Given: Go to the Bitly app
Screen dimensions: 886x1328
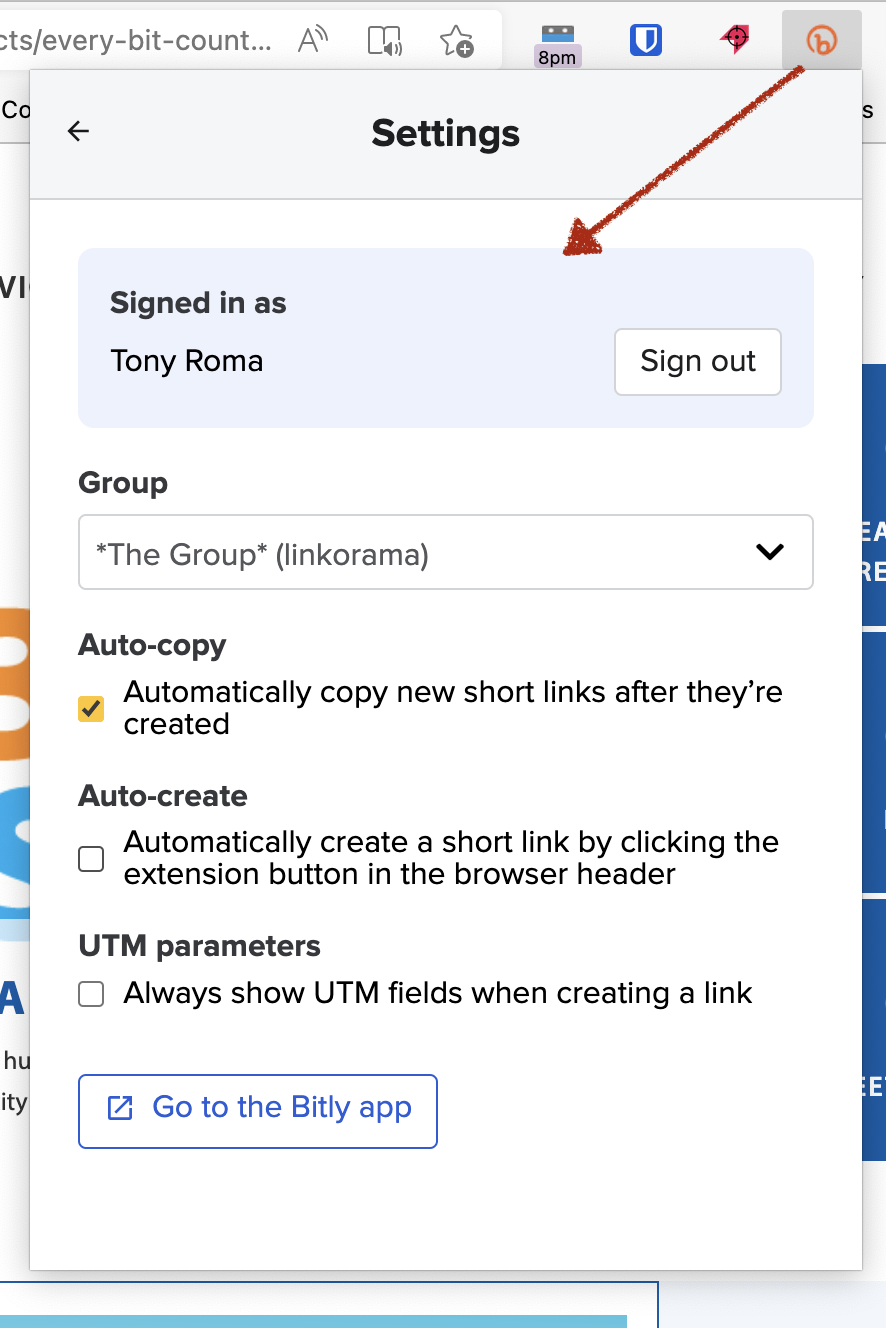Looking at the screenshot, I should click(258, 1111).
